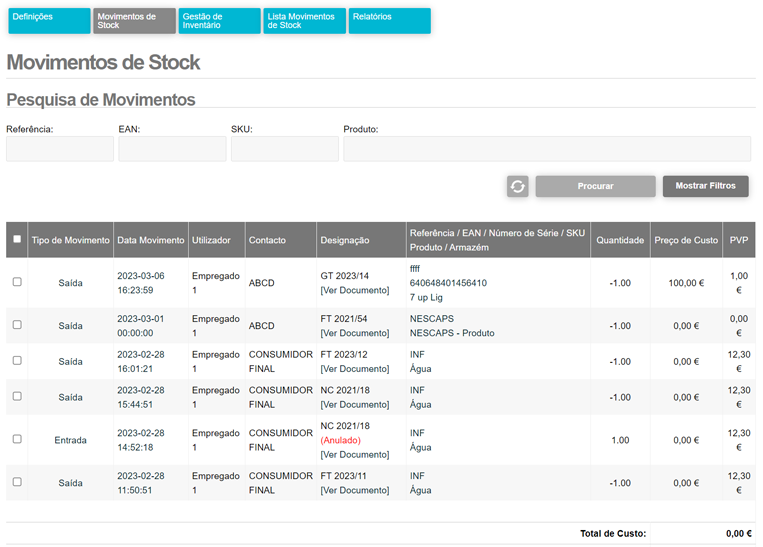Click the date 2023-03-06 16:23:59
Screen dimensions: 763x547
point(141,283)
